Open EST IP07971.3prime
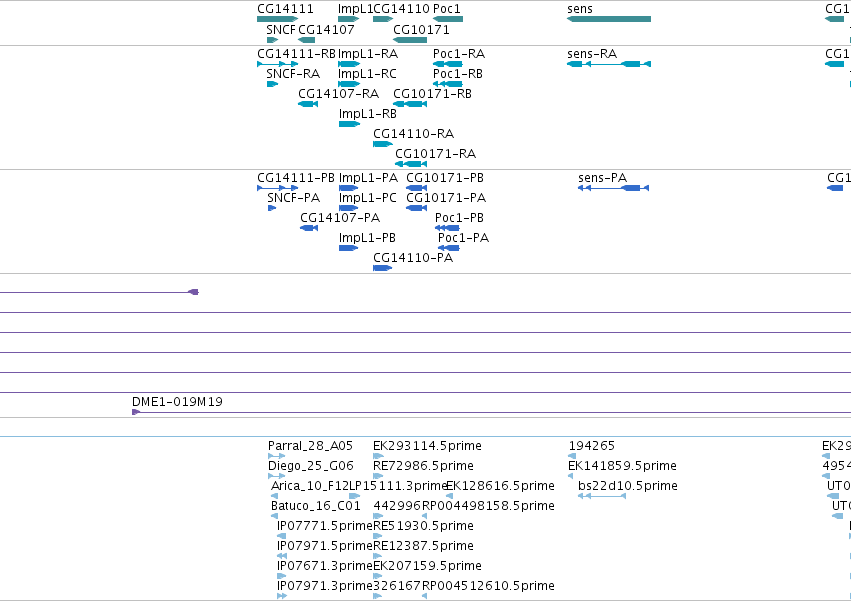Image resolution: width=851 pixels, height=601 pixels. 282,597
